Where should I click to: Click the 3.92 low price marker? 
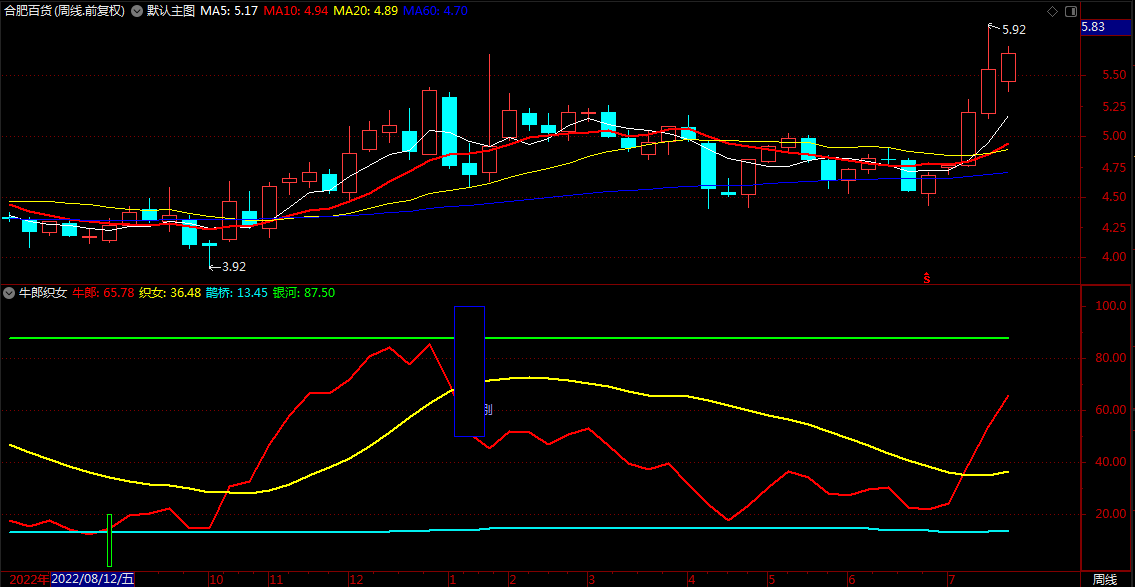point(234,266)
